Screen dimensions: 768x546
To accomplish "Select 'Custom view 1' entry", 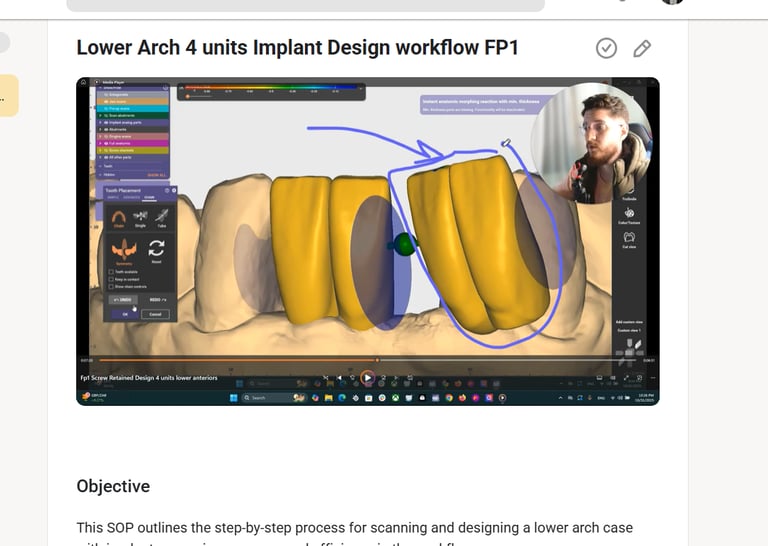I will click(629, 331).
